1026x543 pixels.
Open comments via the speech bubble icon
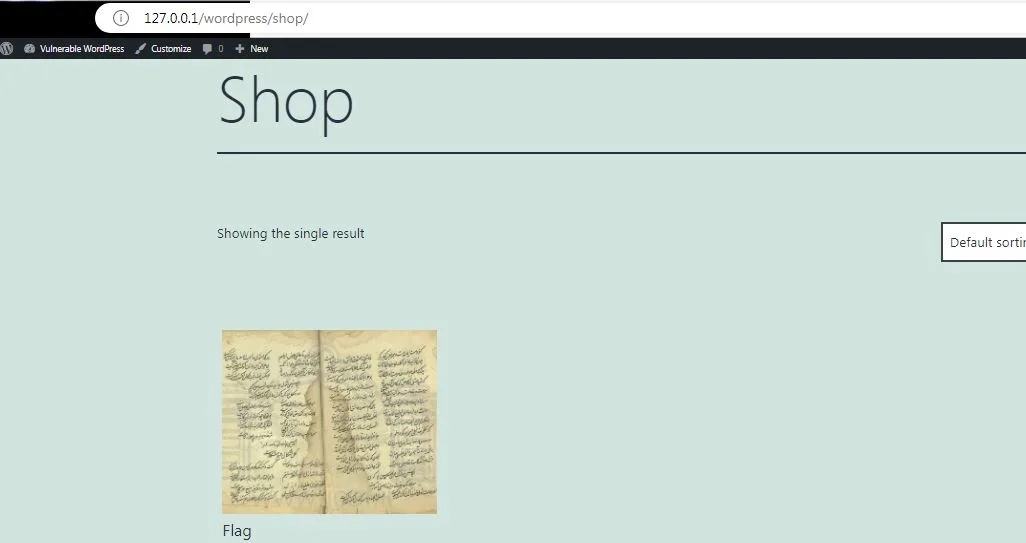tap(207, 48)
